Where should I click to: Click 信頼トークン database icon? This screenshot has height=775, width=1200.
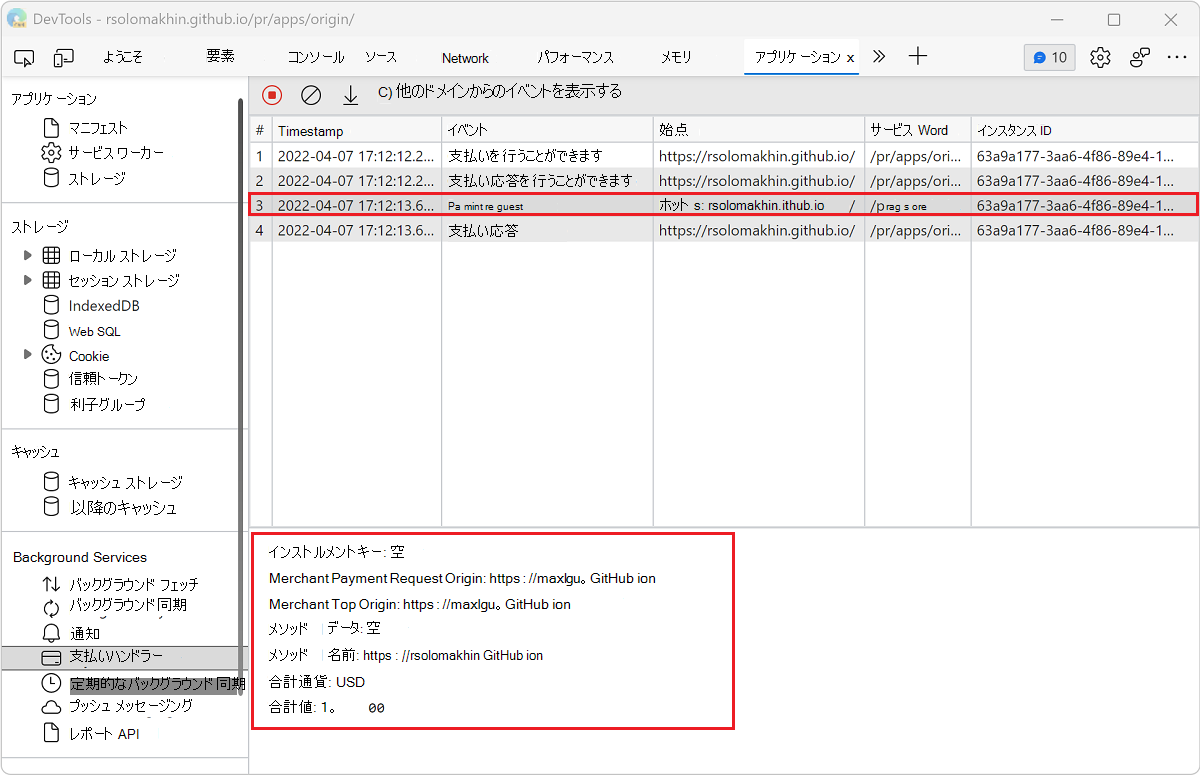point(51,379)
